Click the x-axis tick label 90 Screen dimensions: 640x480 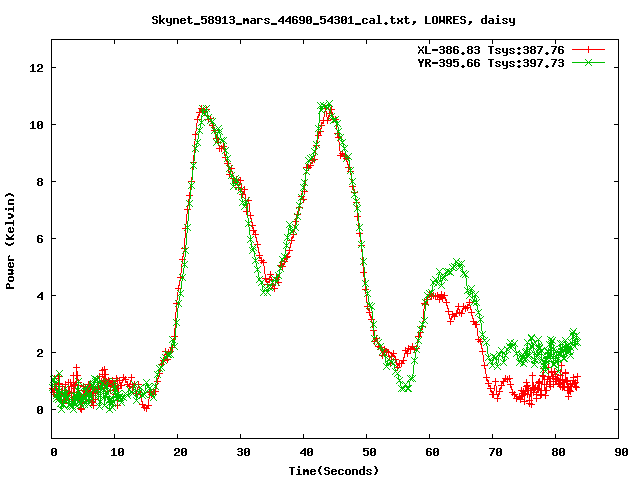click(621, 452)
